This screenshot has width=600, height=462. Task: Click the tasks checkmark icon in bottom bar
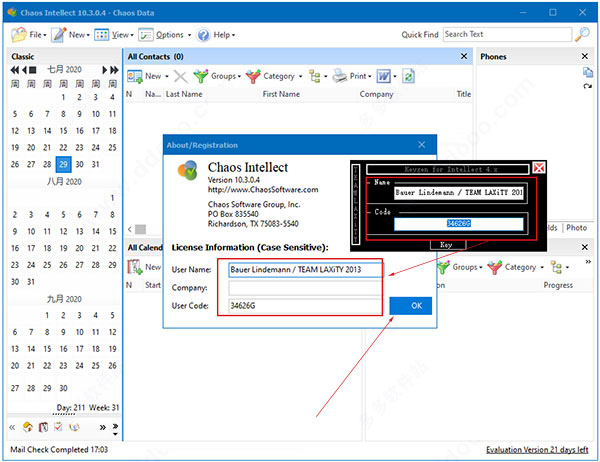pyautogui.click(x=57, y=427)
